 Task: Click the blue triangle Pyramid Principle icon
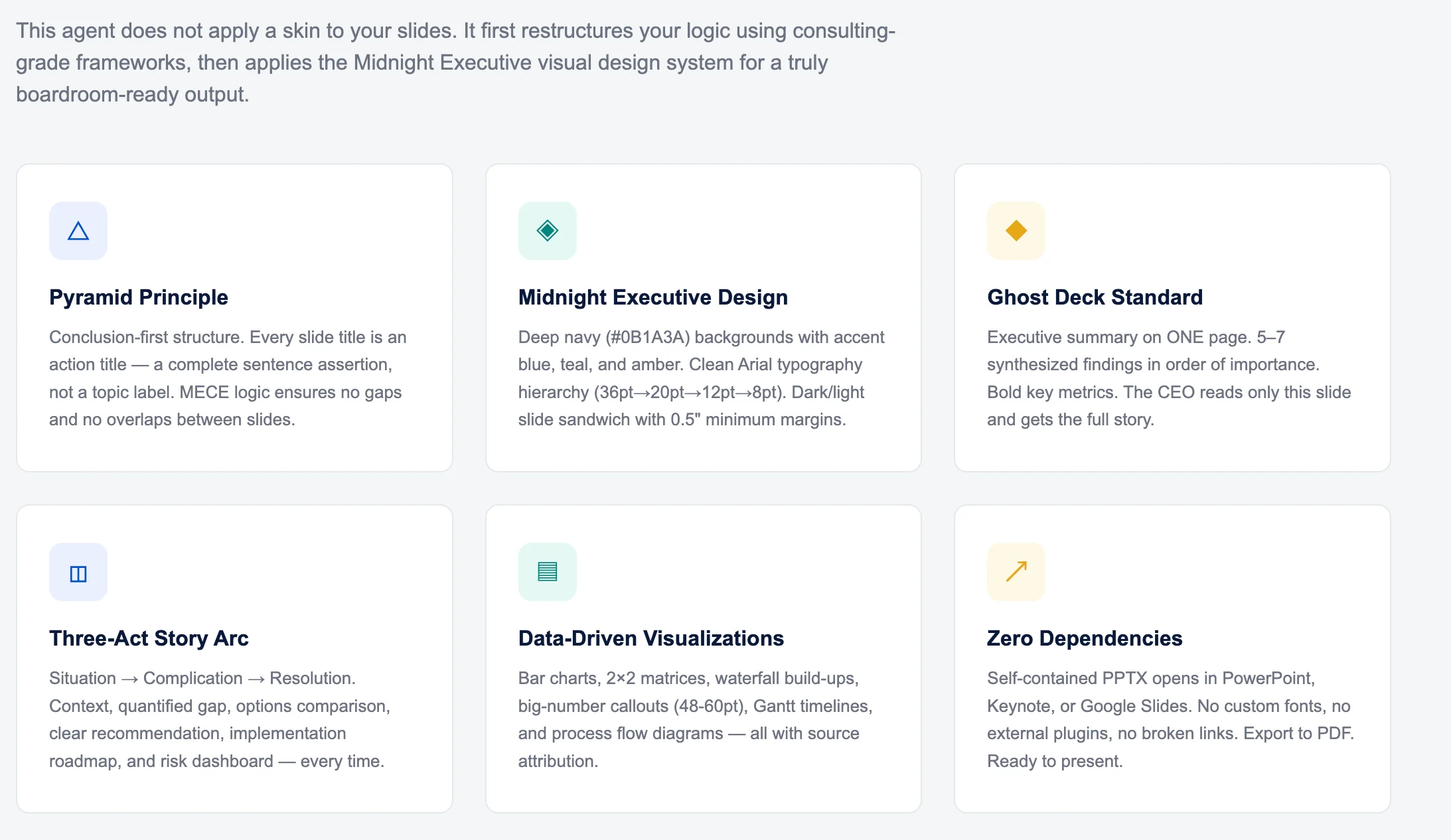[78, 231]
